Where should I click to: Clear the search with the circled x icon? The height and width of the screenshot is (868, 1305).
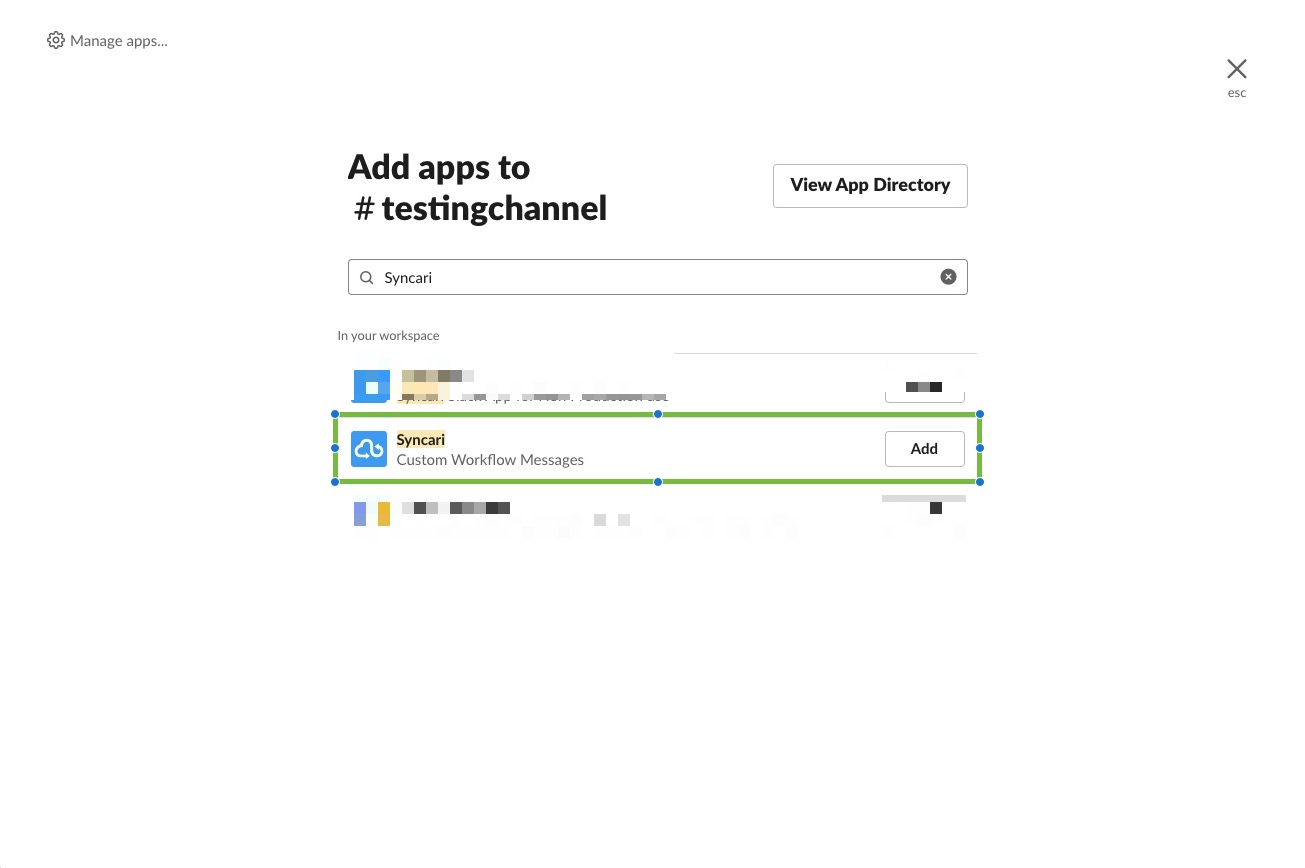[948, 277]
